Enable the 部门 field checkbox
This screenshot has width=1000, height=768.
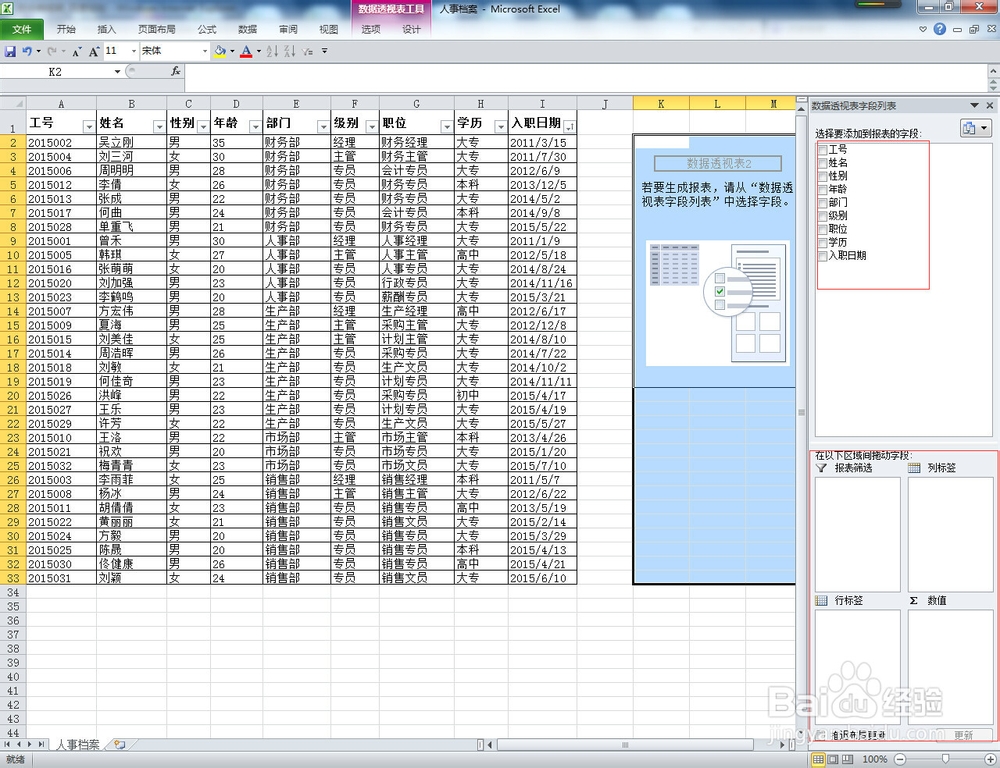point(823,202)
